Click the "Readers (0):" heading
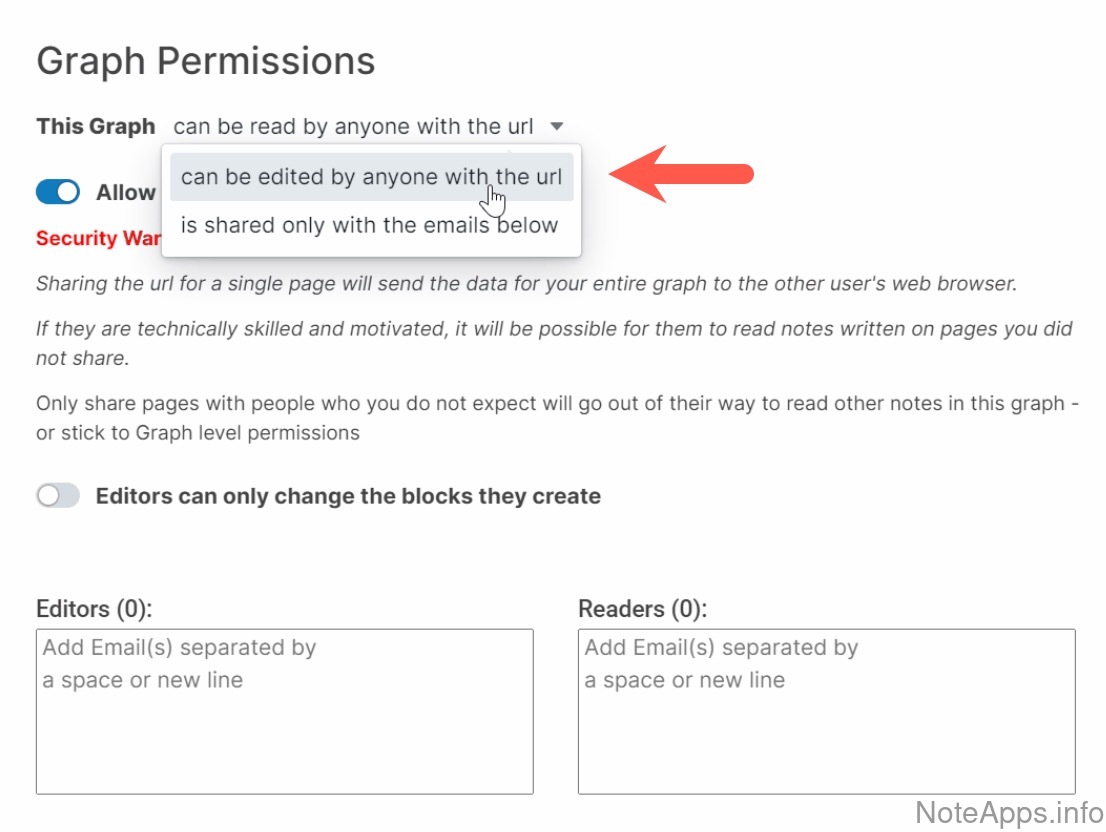The image size is (1106, 832). coord(642,609)
